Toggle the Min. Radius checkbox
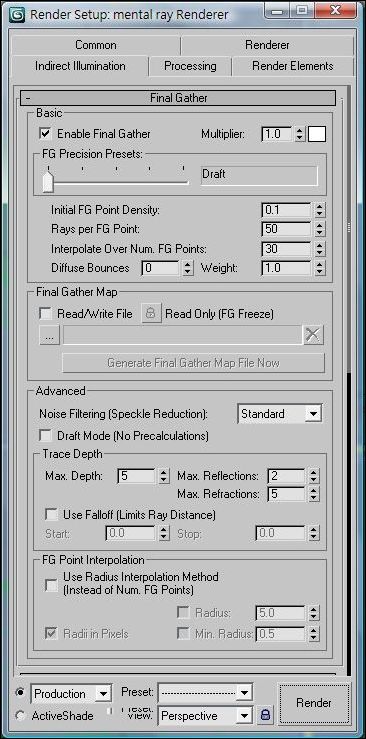Screen dimensions: 366x739 tap(183, 633)
